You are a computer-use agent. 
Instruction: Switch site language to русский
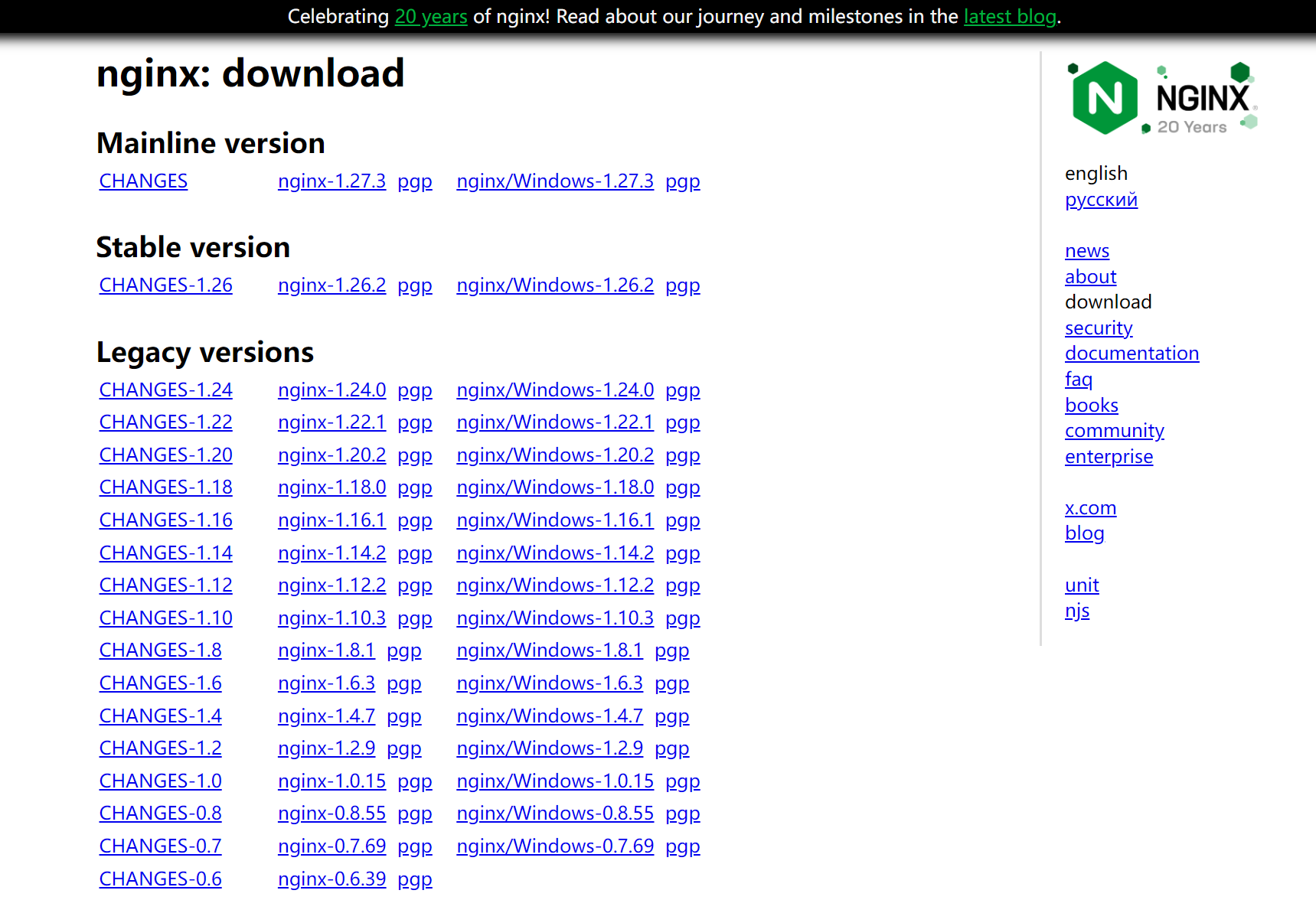[x=1101, y=200]
